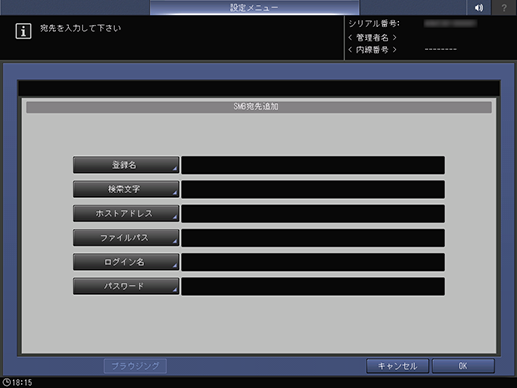Screen dimensions: 517x388
Task: Select the SMB宛先追加 title text
Action: [x=256, y=107]
